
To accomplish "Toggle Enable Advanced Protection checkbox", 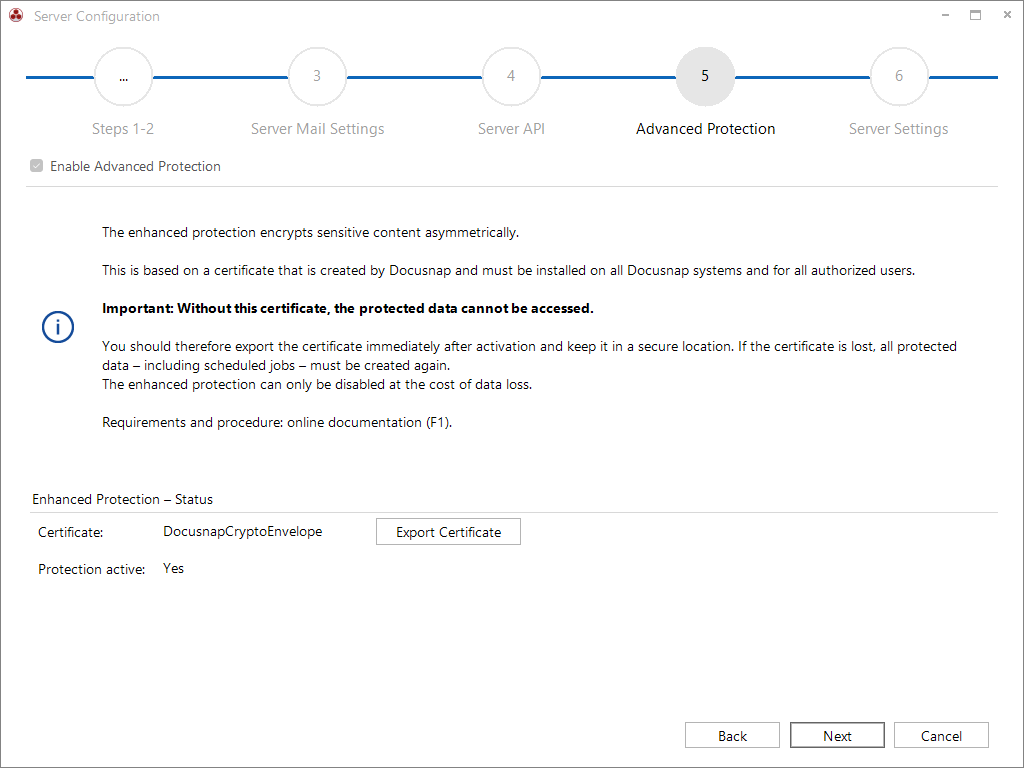I will coord(37,166).
